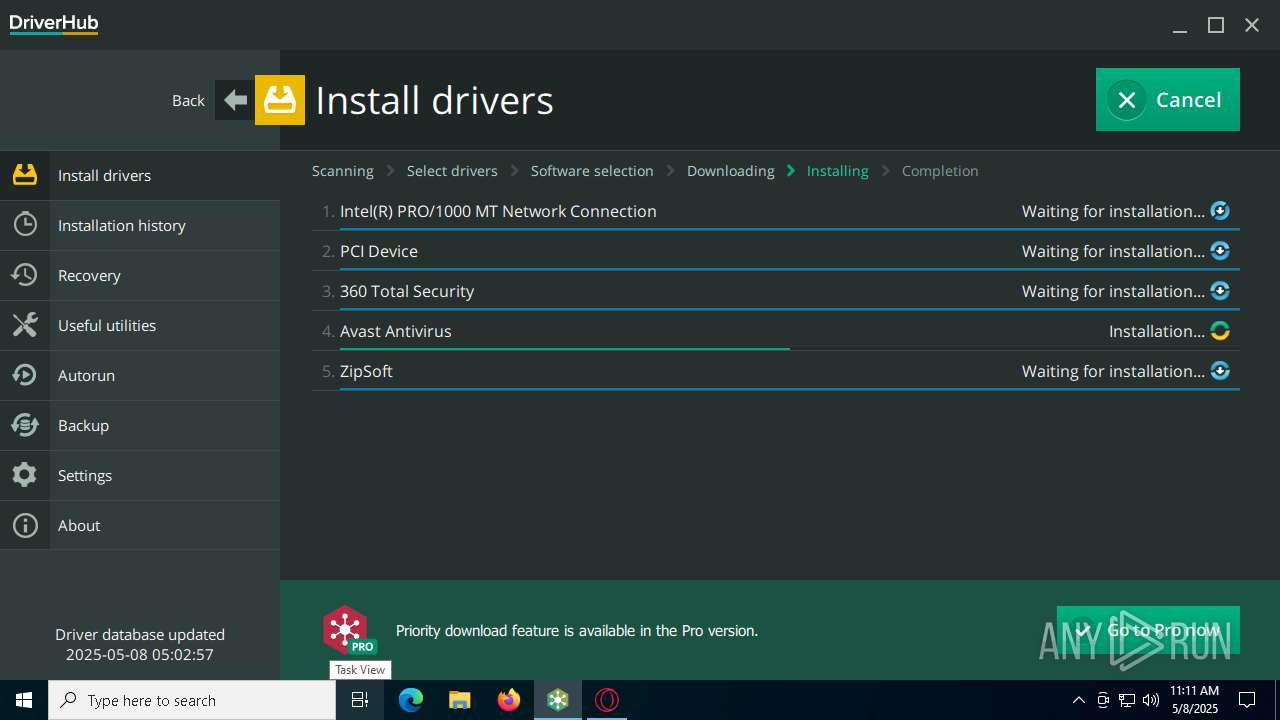Click status icon for PCI Device row
Viewport: 1280px width, 720px height.
click(1220, 251)
